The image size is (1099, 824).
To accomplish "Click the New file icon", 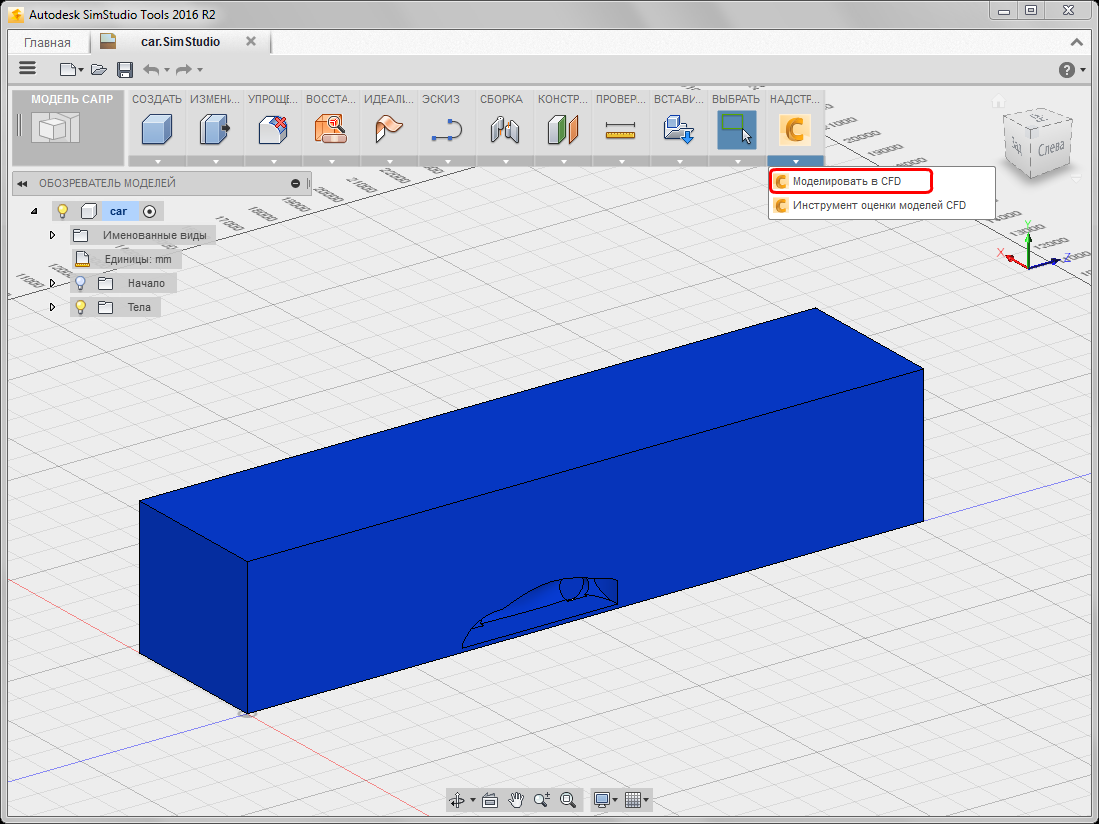I will click(x=67, y=69).
